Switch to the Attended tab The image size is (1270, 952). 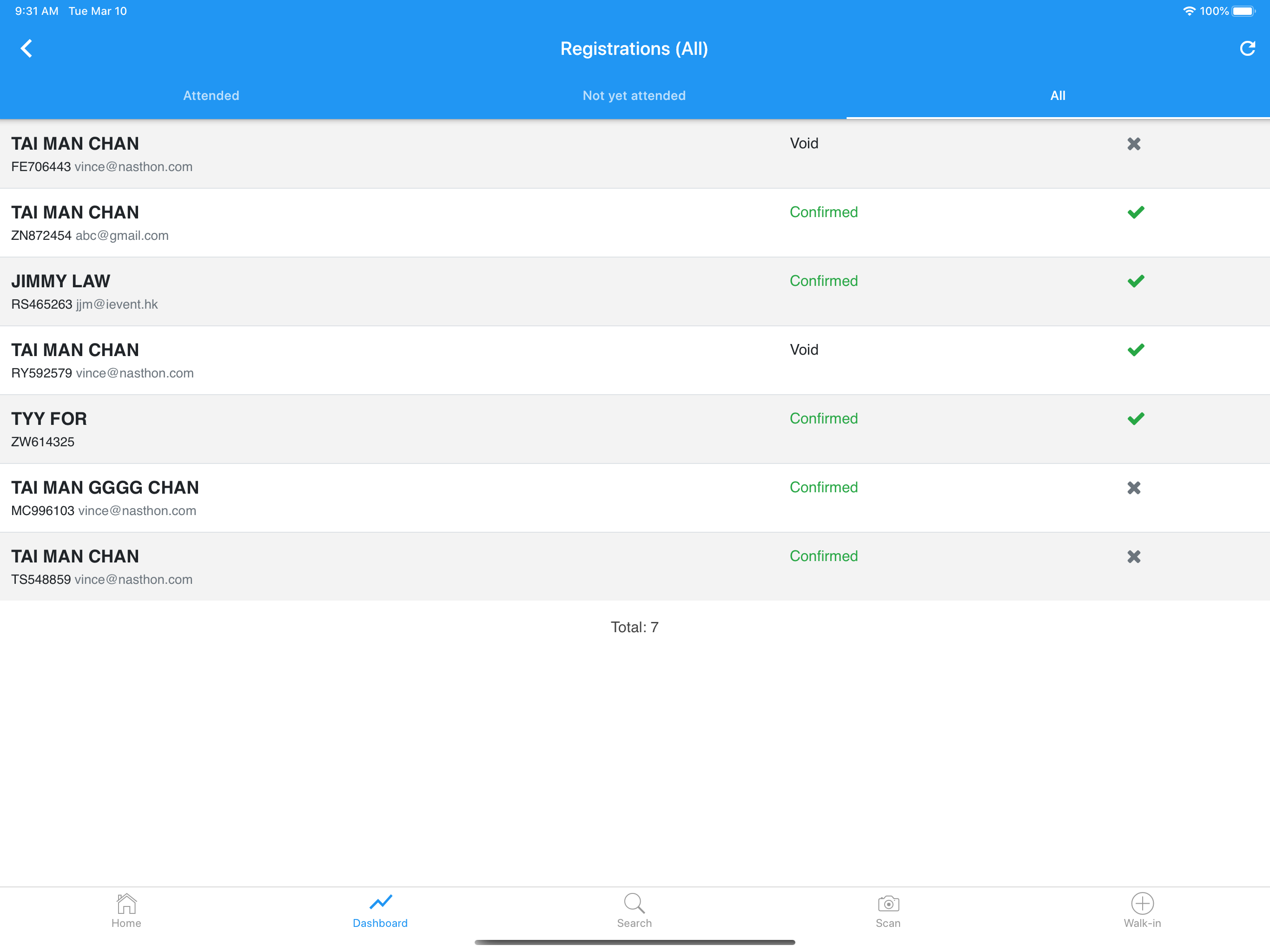point(212,95)
